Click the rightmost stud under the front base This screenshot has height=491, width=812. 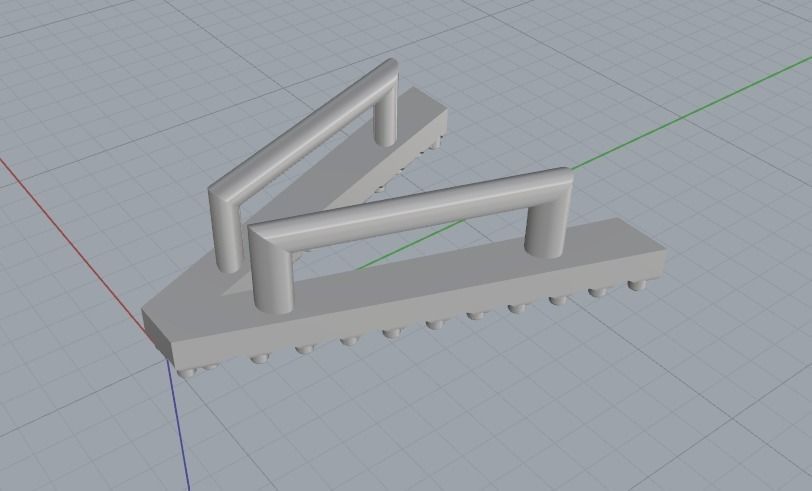(x=636, y=285)
